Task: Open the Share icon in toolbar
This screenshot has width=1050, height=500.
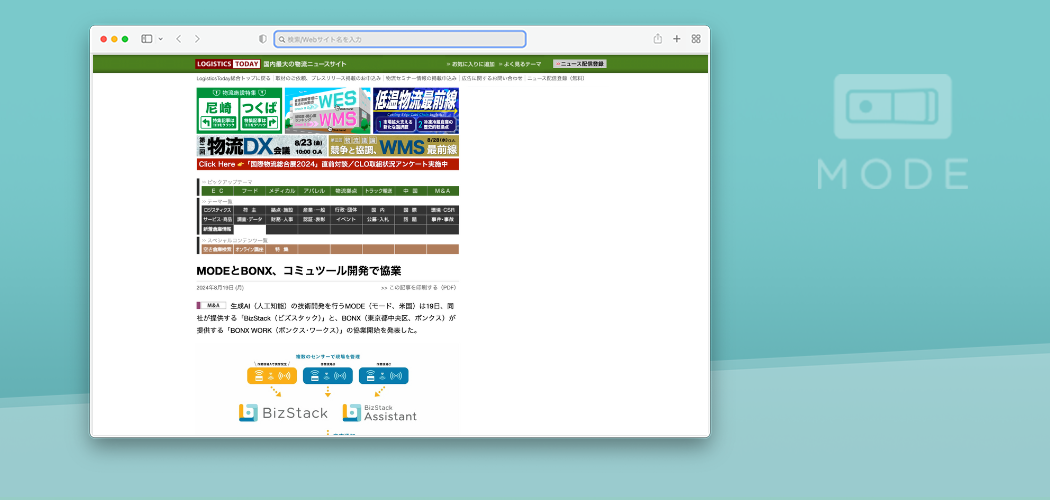Action: tap(658, 39)
